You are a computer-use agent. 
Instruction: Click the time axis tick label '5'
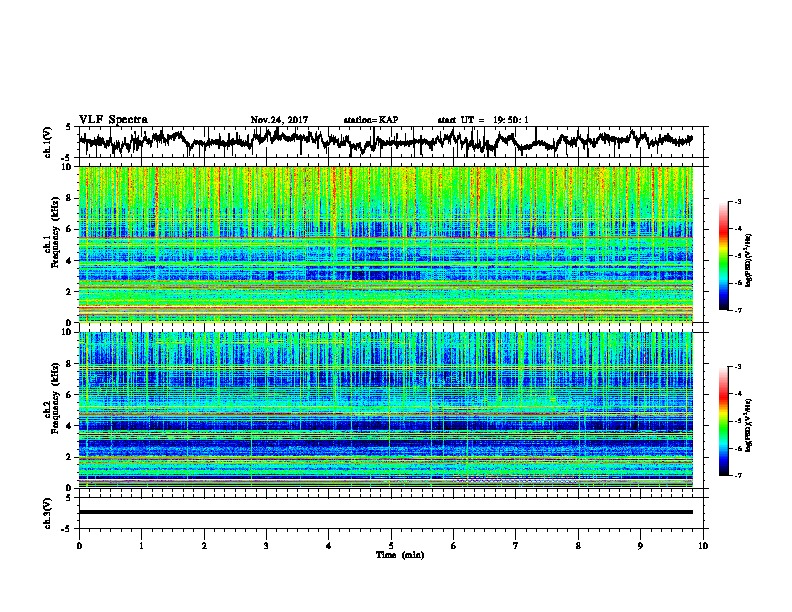tap(391, 546)
